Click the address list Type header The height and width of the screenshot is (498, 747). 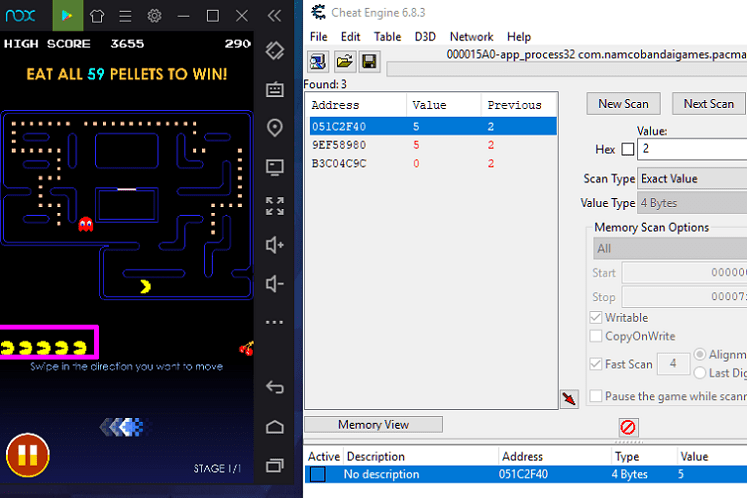pos(643,457)
